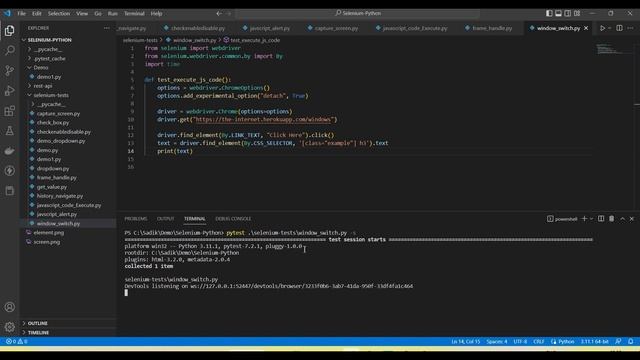640x360 pixels.
Task: Open the Testing flask view
Action: [x=9, y=131]
